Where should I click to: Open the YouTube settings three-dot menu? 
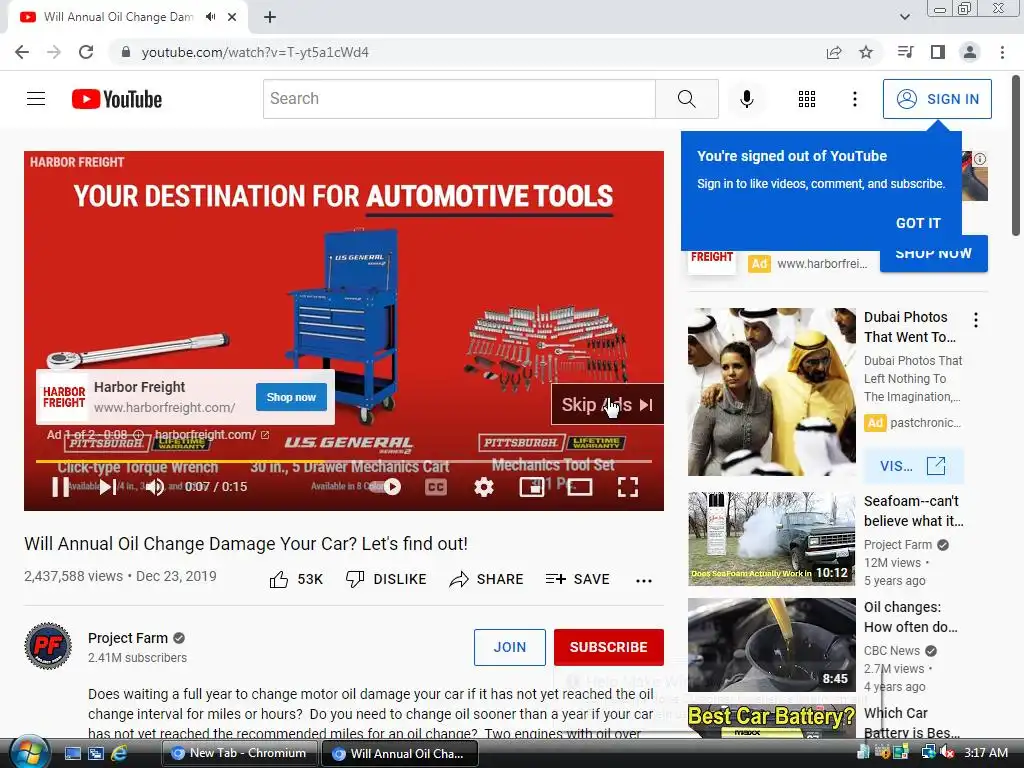coord(854,99)
